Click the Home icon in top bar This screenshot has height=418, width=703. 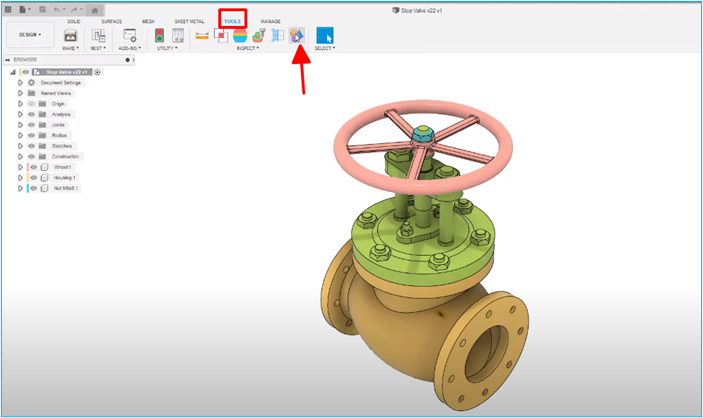pos(95,10)
